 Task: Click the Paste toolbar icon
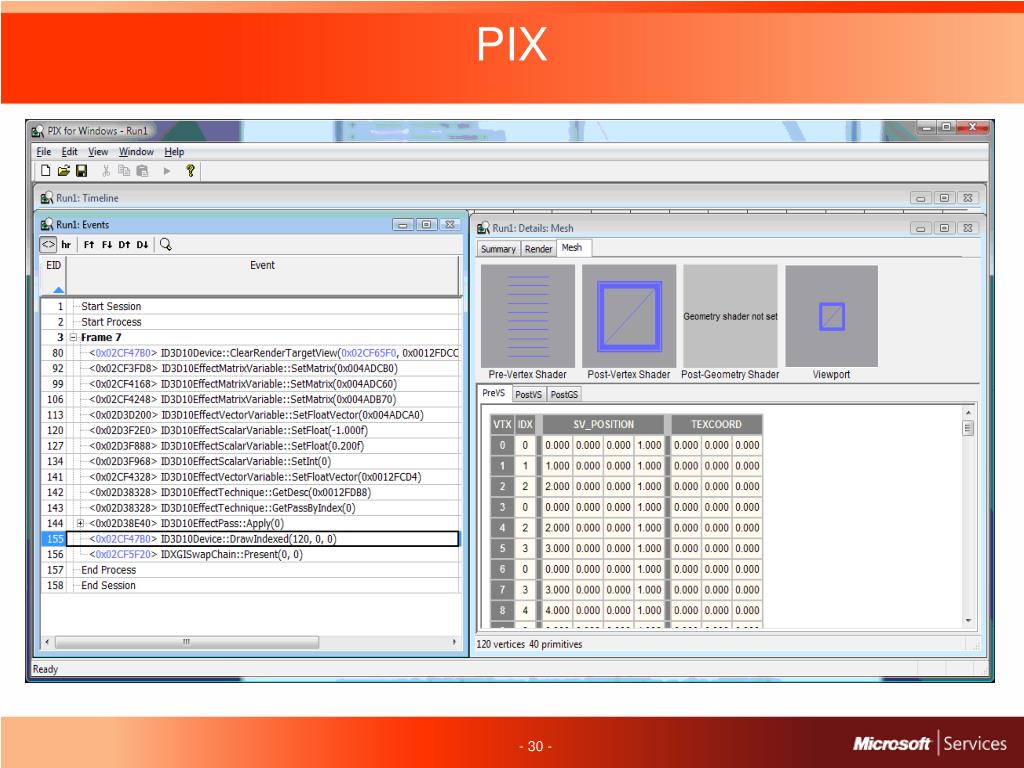pyautogui.click(x=142, y=171)
